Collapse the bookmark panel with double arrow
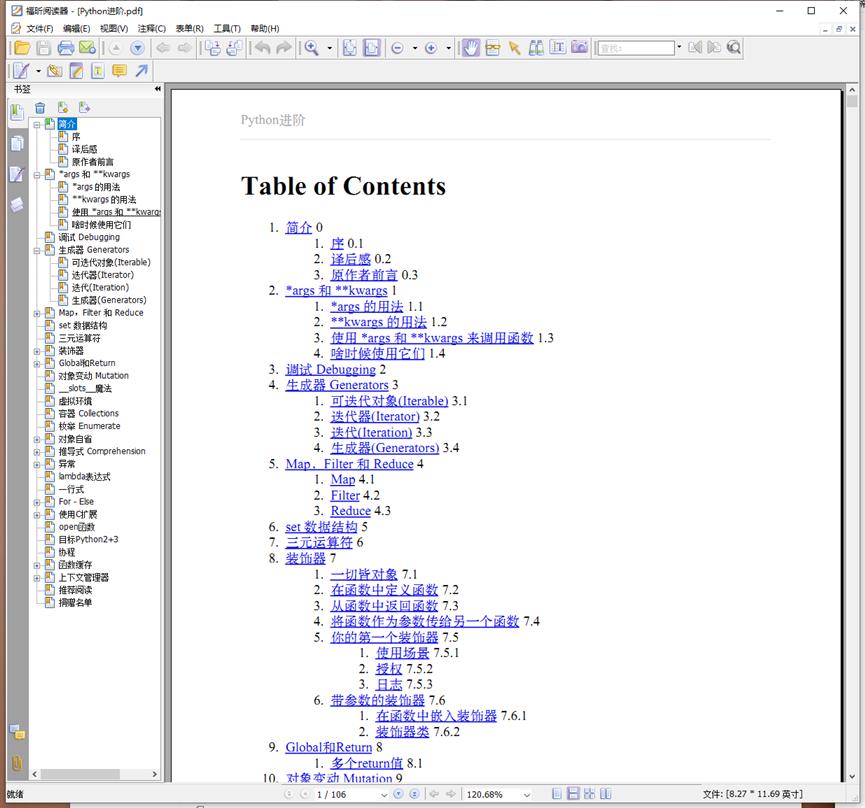This screenshot has height=808, width=865. [158, 88]
